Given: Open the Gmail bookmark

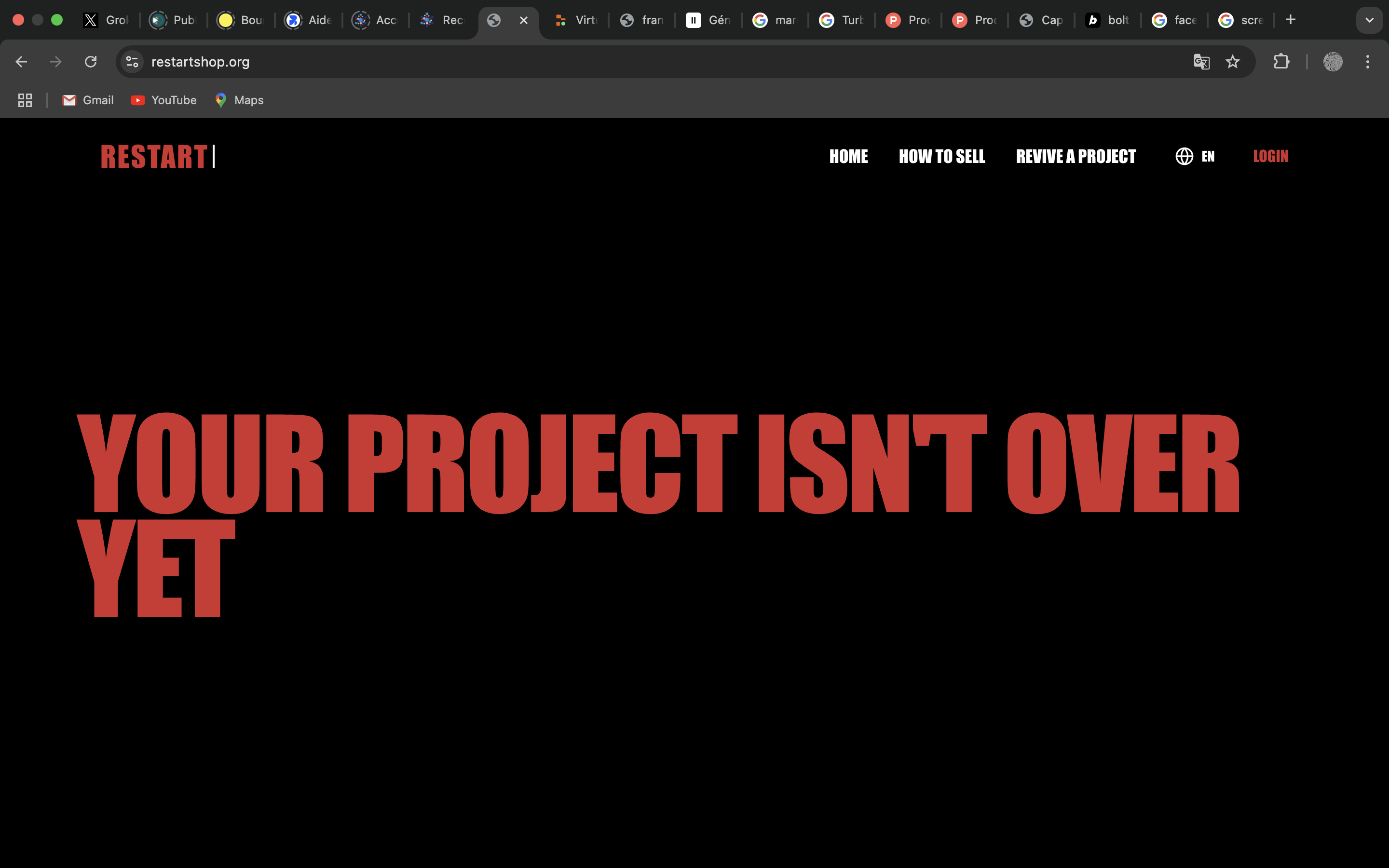Looking at the screenshot, I should pyautogui.click(x=88, y=100).
